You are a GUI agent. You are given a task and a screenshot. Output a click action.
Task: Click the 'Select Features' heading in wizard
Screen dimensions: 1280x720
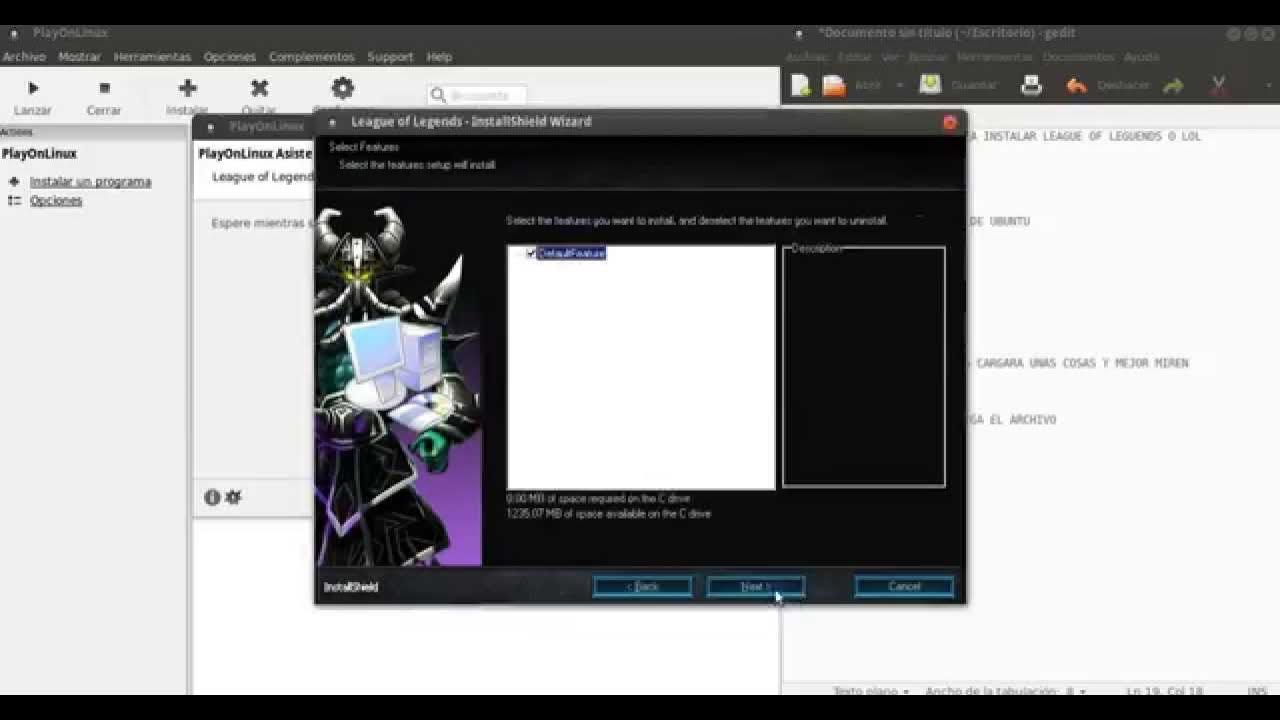pos(364,147)
